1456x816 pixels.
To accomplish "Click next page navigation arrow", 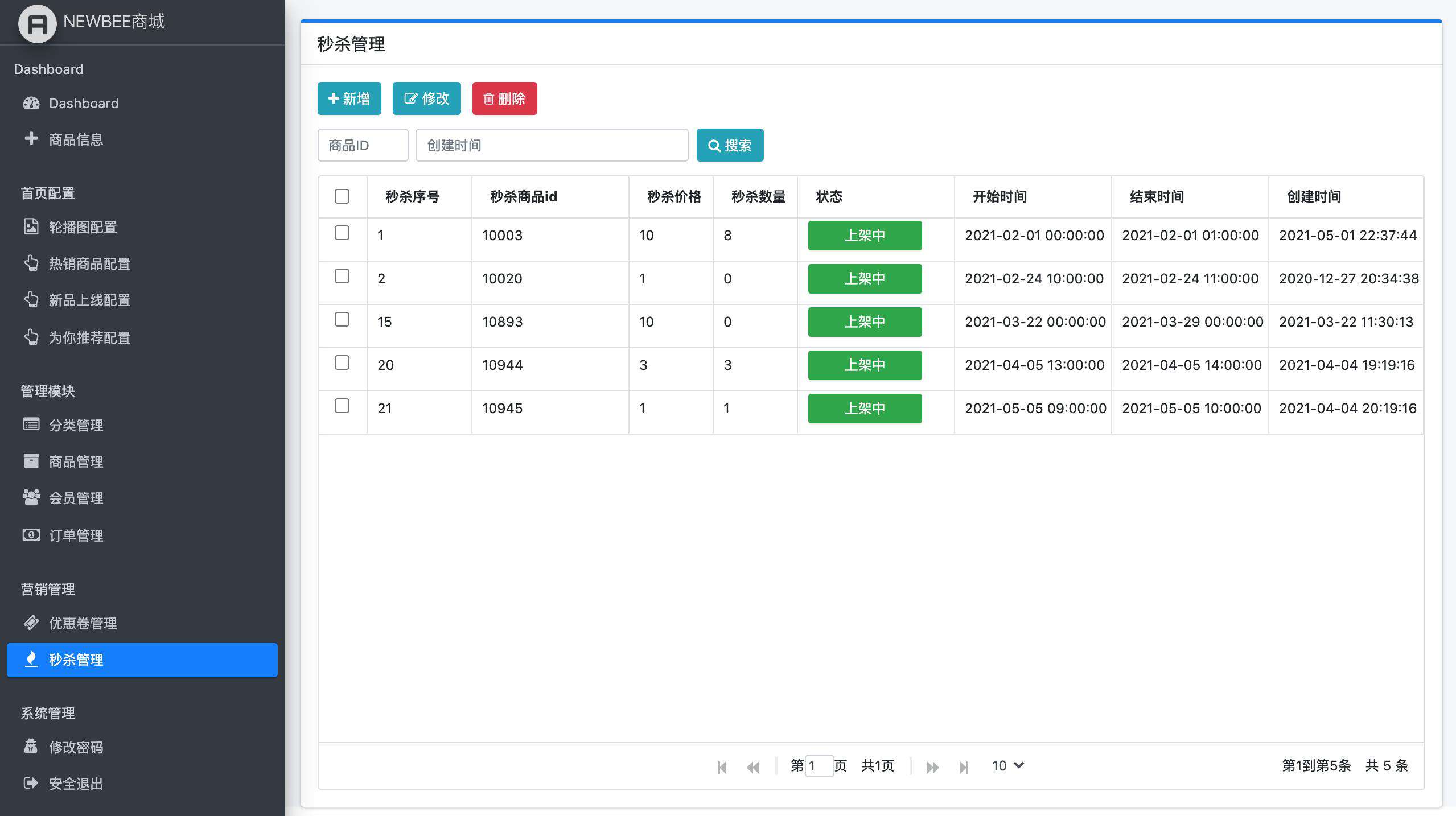I will coord(931,766).
